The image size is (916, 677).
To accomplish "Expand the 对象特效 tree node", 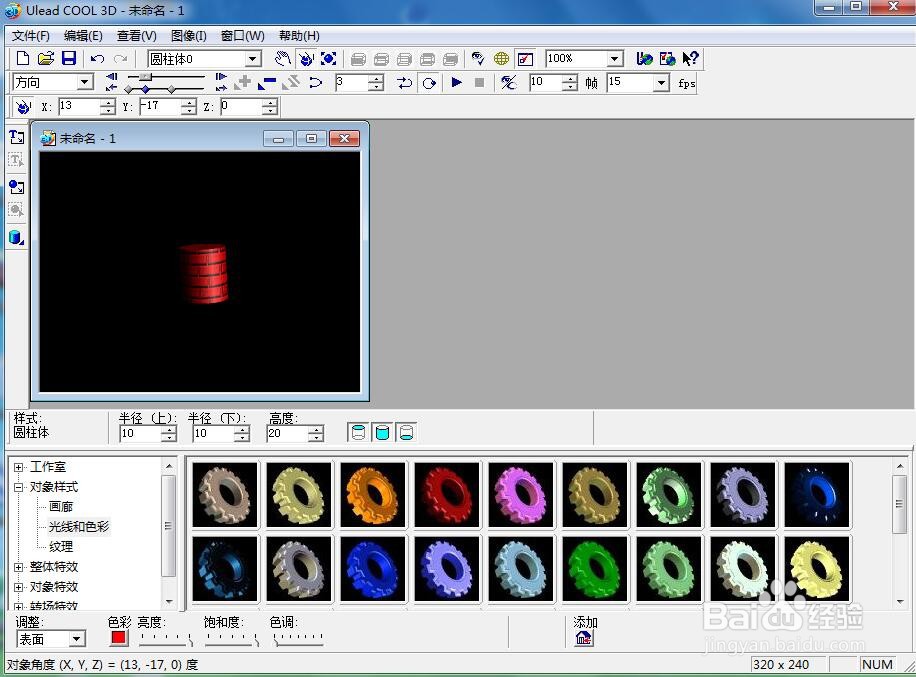I will point(19,587).
